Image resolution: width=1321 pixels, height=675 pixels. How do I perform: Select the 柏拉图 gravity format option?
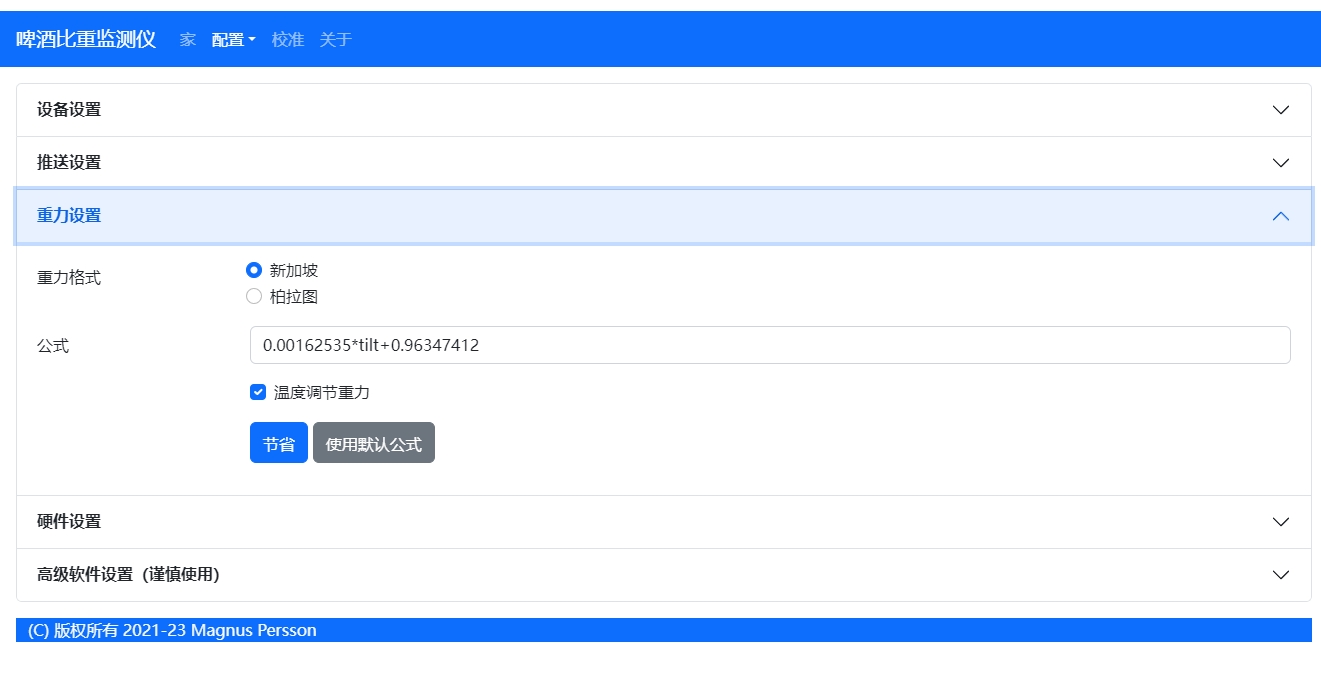click(x=254, y=297)
